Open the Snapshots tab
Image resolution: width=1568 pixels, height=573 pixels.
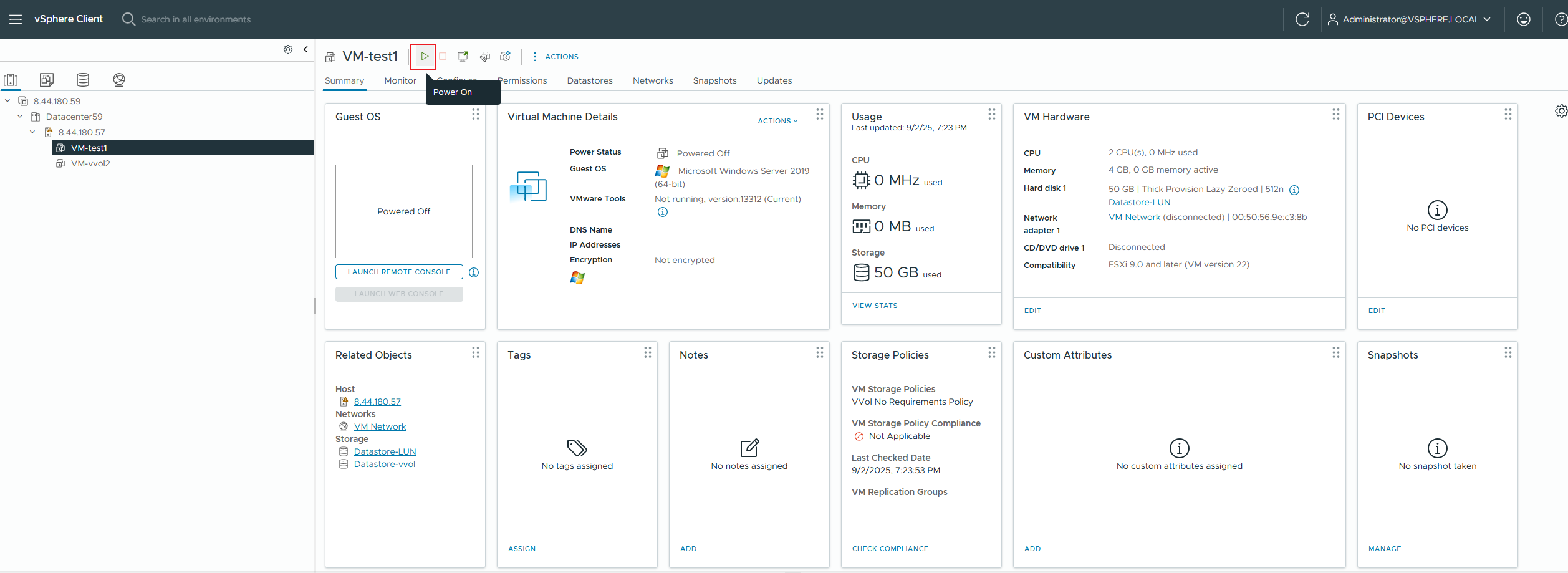715,80
